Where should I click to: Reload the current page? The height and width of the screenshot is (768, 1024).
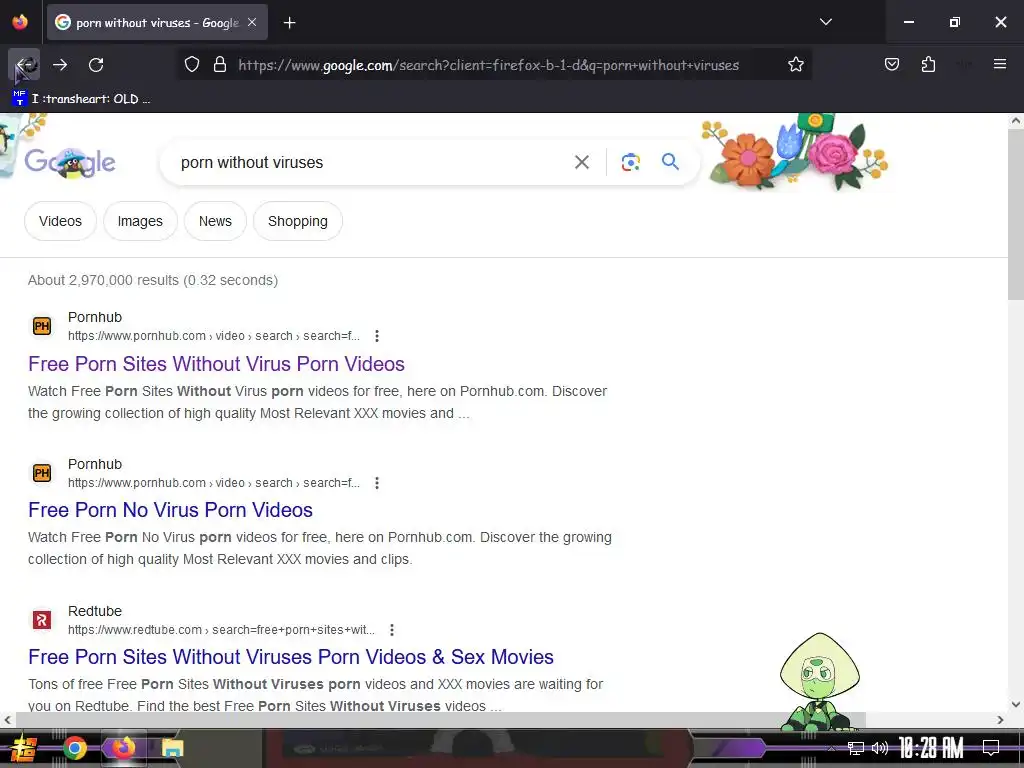click(96, 65)
